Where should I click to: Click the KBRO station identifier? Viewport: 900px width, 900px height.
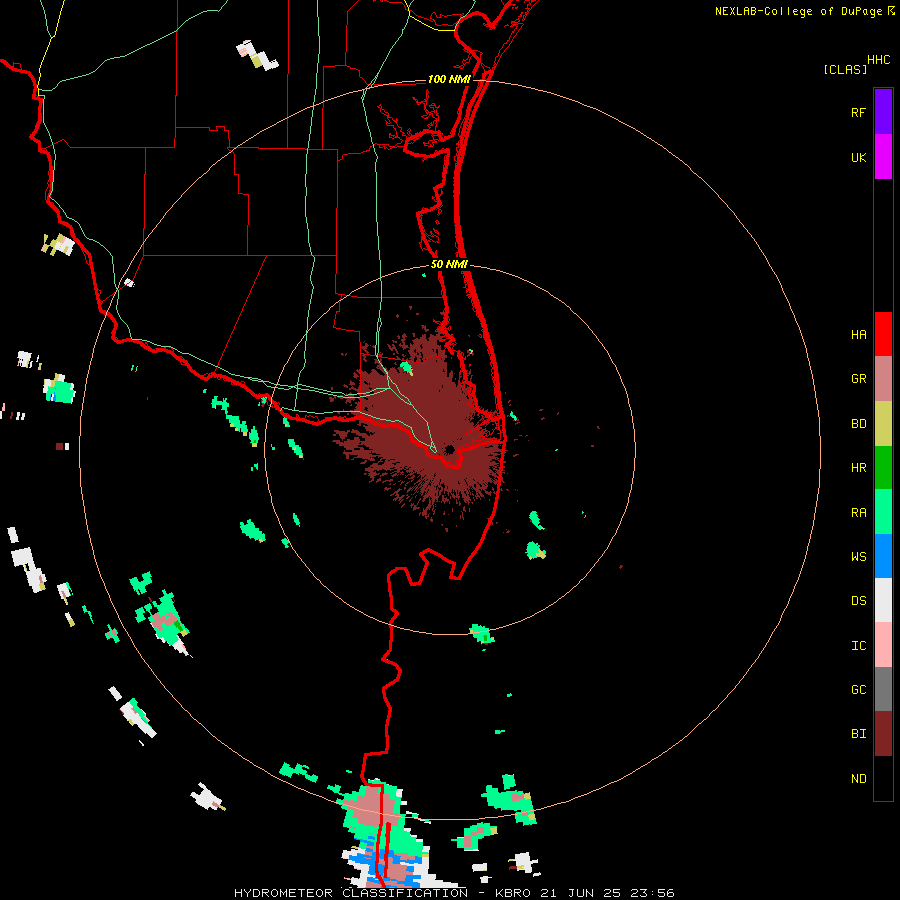click(x=513, y=893)
